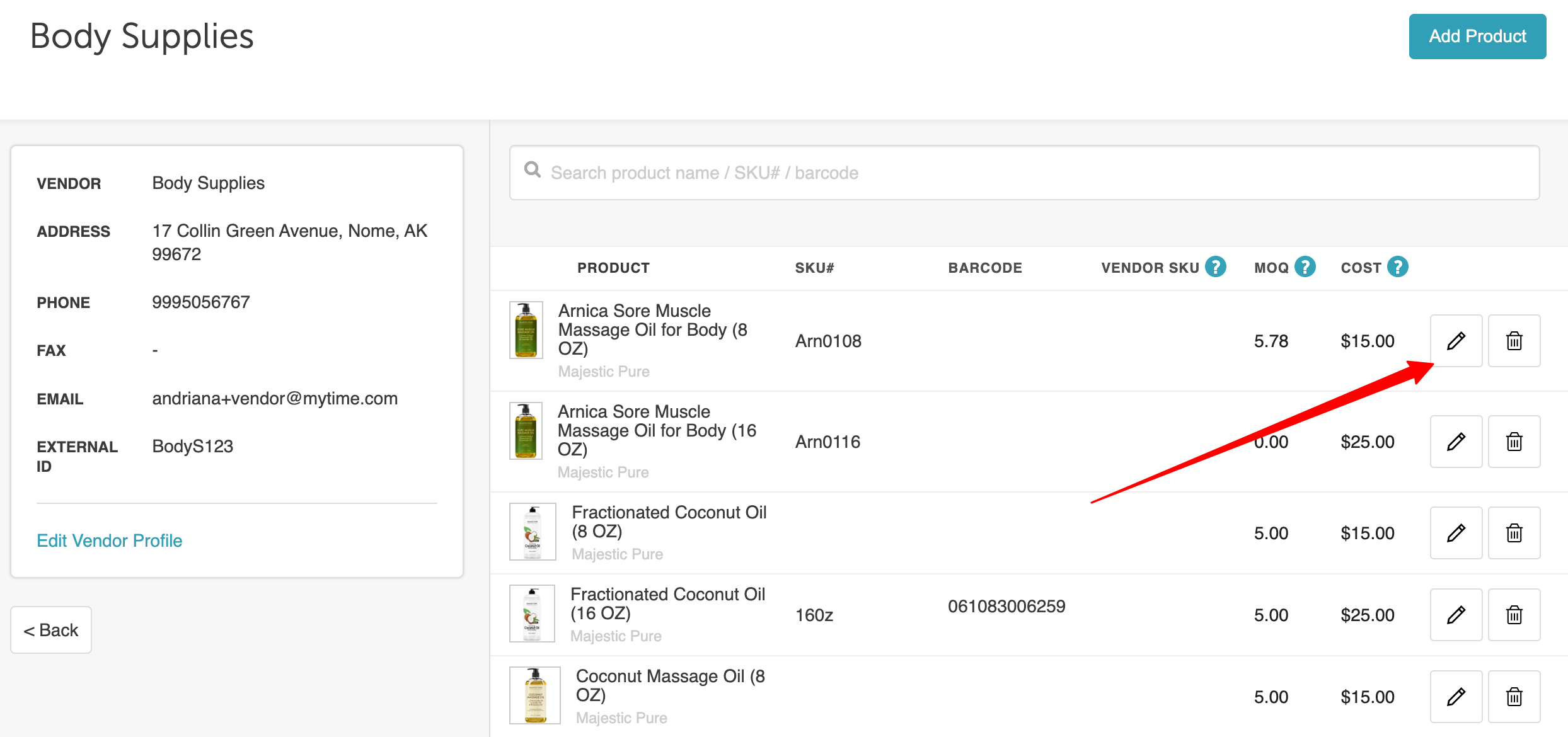Edit Arnica Sore Muscle 8 OZ product

point(1456,341)
